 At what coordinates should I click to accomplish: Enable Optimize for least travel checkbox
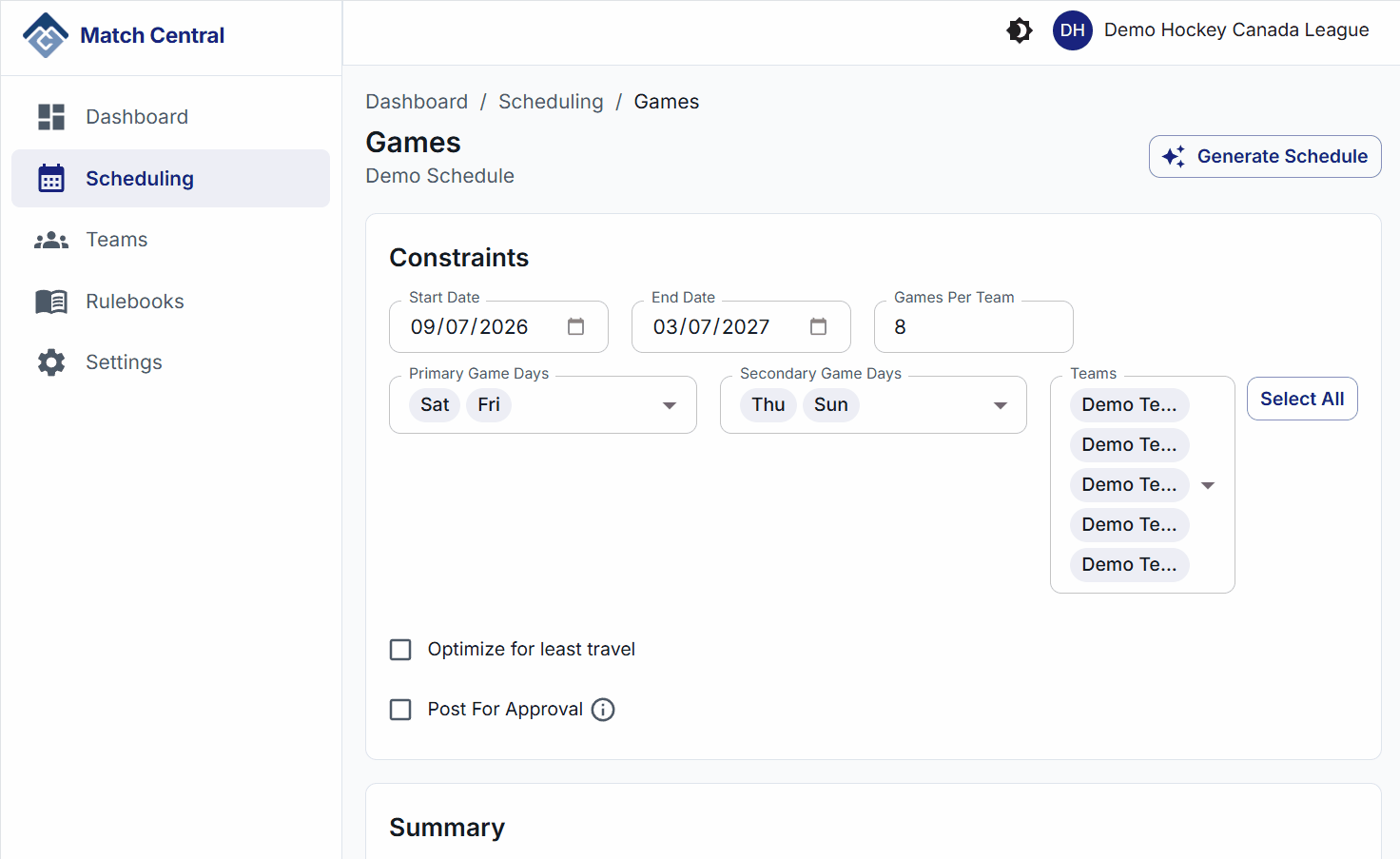[400, 650]
